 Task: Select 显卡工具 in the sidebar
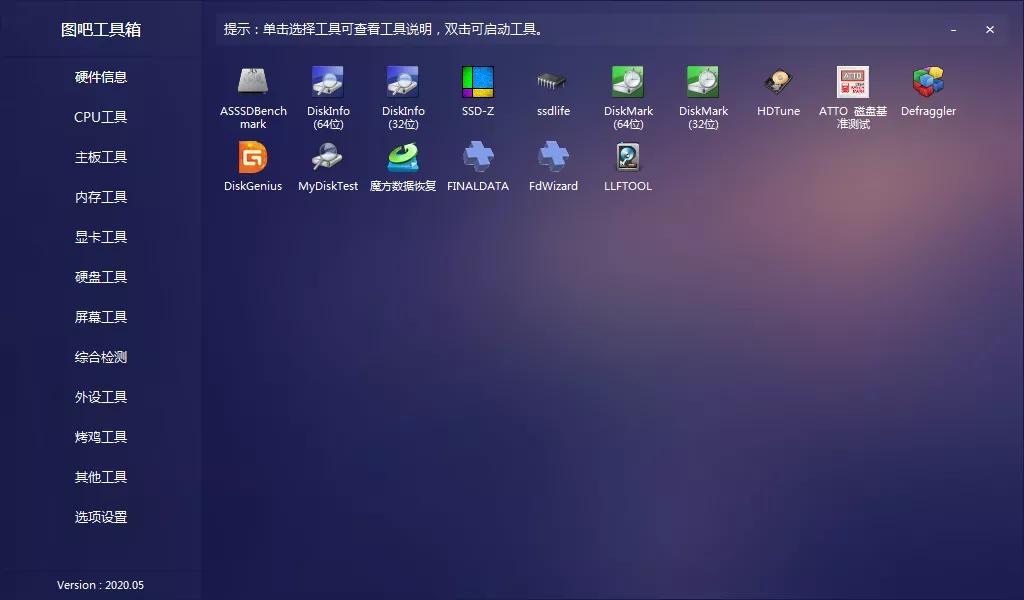[x=100, y=237]
